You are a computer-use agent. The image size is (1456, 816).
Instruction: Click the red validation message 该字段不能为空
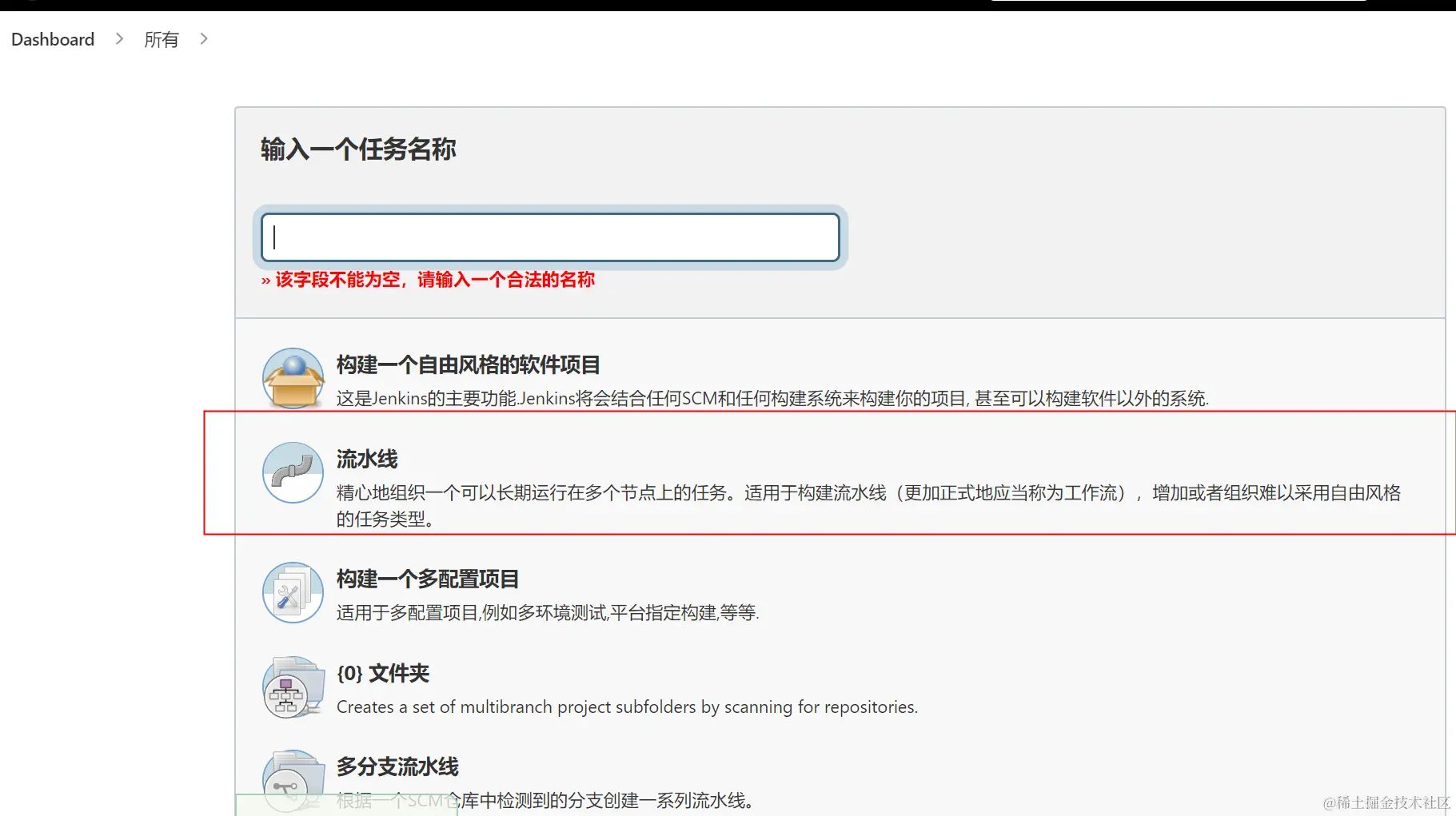click(x=428, y=280)
